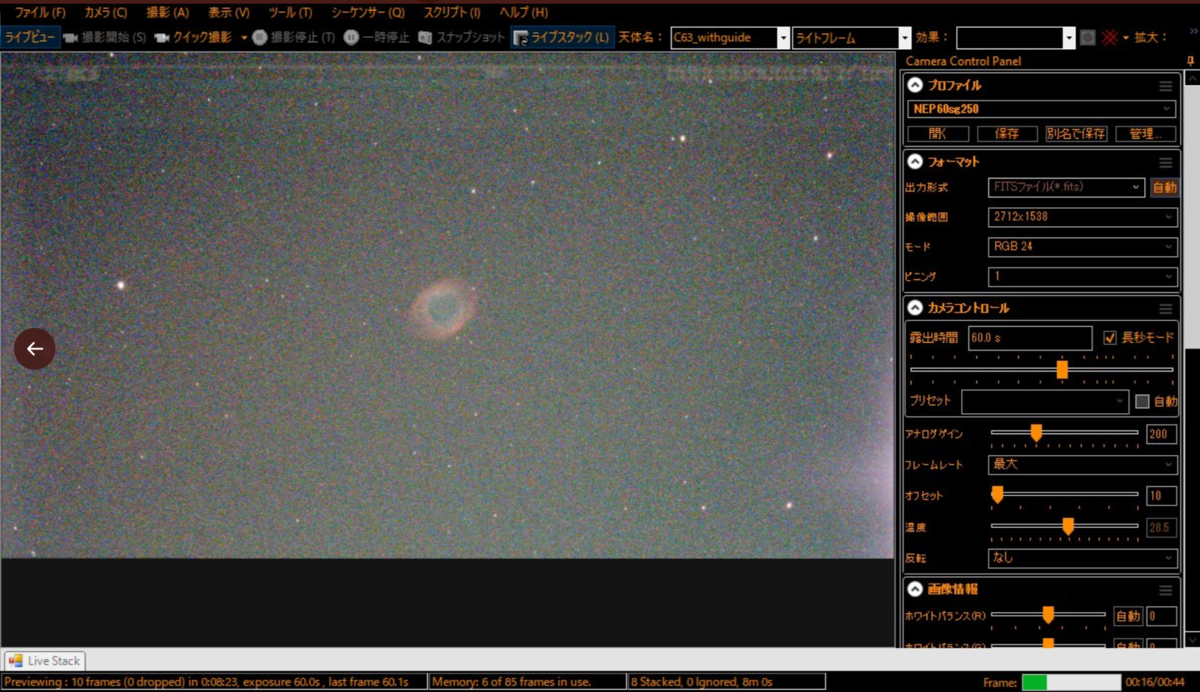This screenshot has width=1200, height=692.
Task: Open the 反転 なし dropdown
Action: coord(1082,558)
